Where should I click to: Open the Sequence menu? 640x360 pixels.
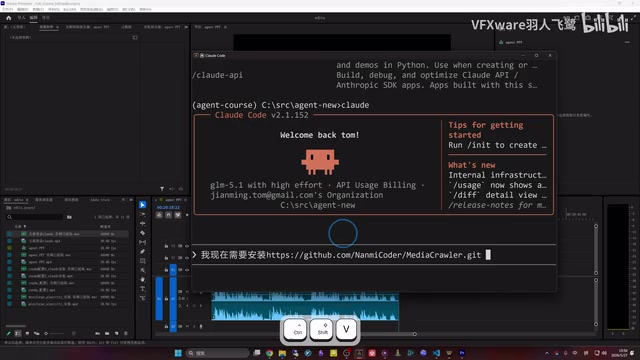tap(54, 9)
